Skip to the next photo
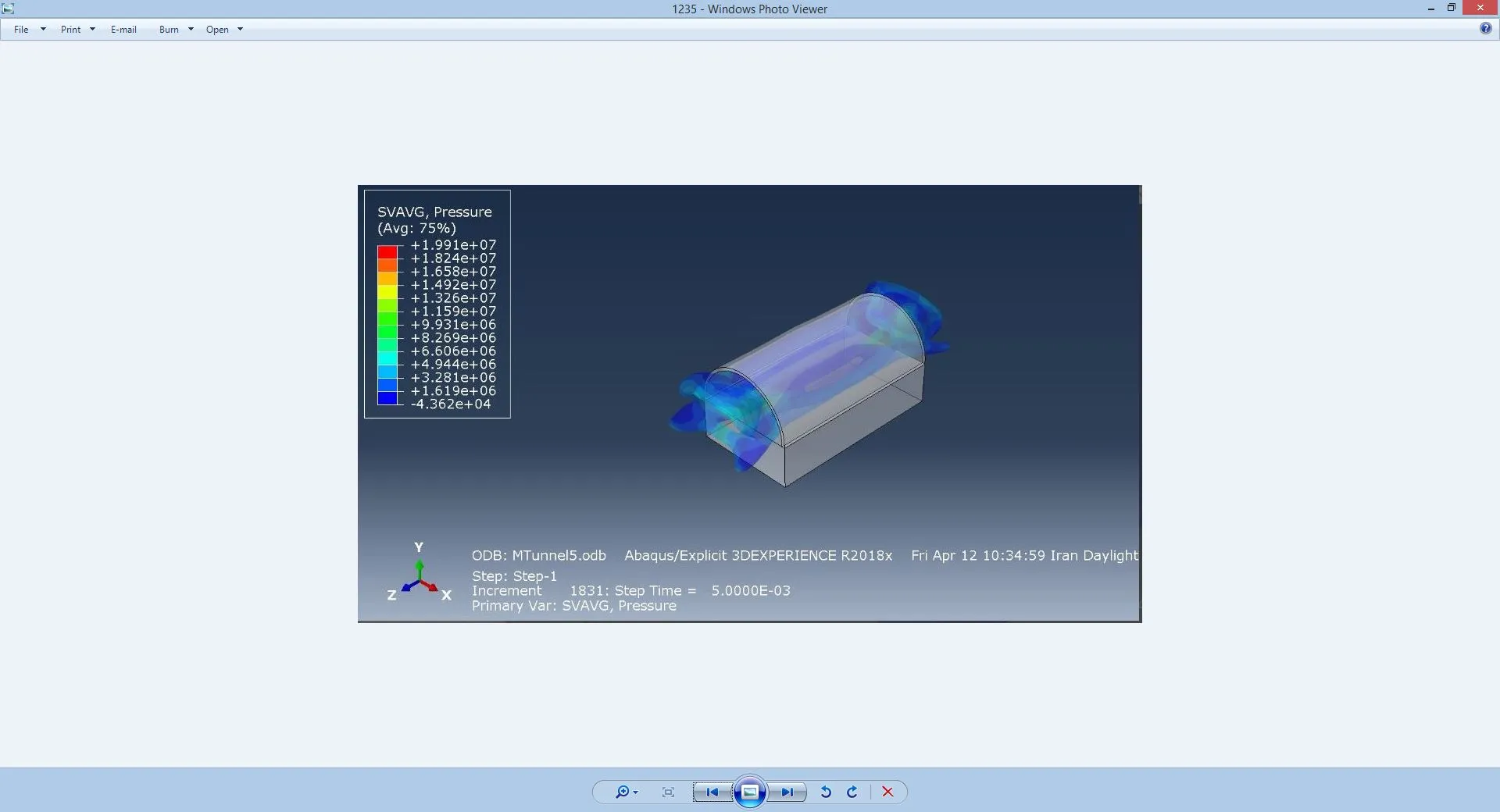The width and height of the screenshot is (1500, 812). [787, 792]
